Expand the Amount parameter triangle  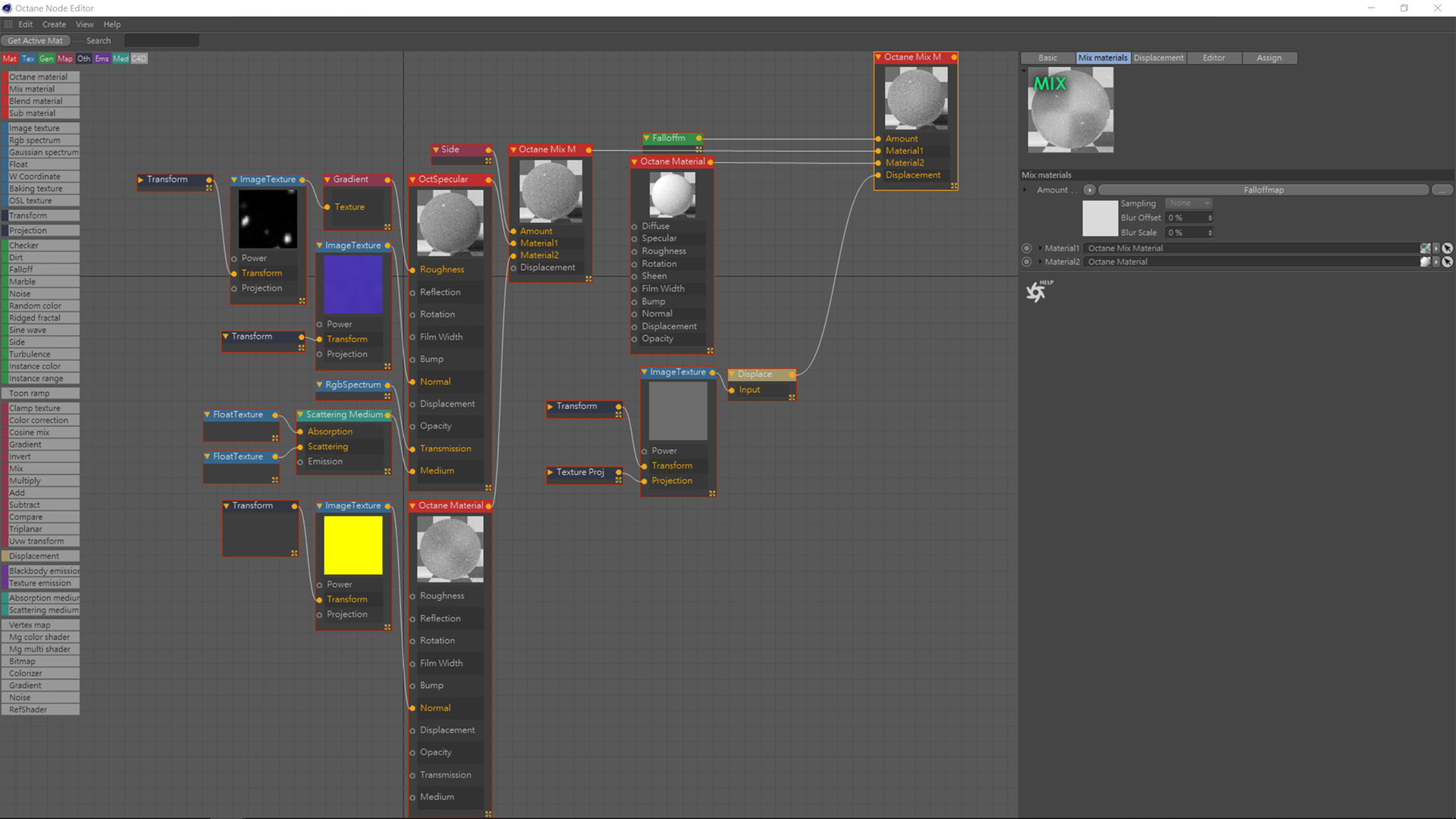(x=1026, y=190)
